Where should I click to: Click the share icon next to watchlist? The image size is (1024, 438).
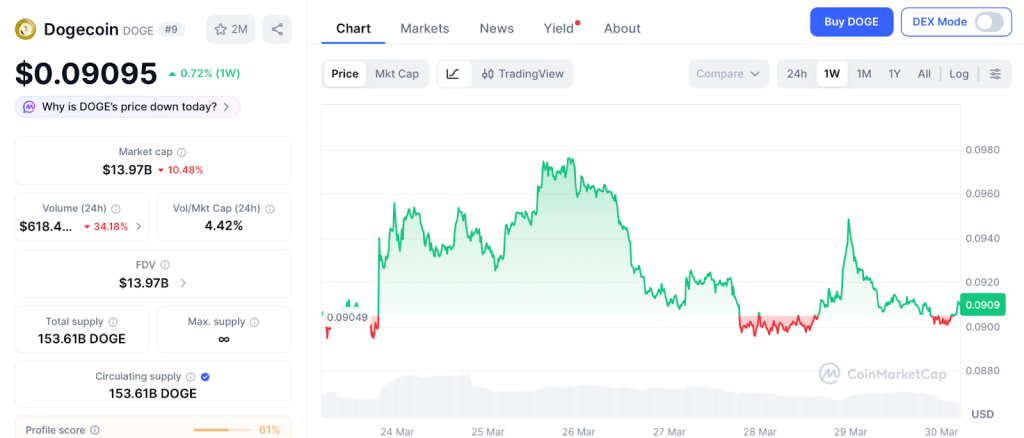point(277,29)
